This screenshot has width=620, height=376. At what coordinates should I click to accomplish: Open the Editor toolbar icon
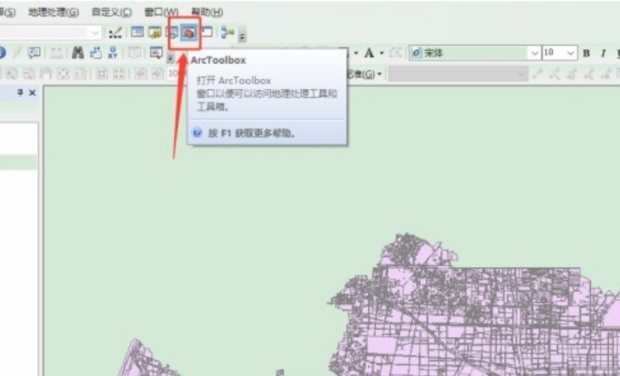point(115,33)
